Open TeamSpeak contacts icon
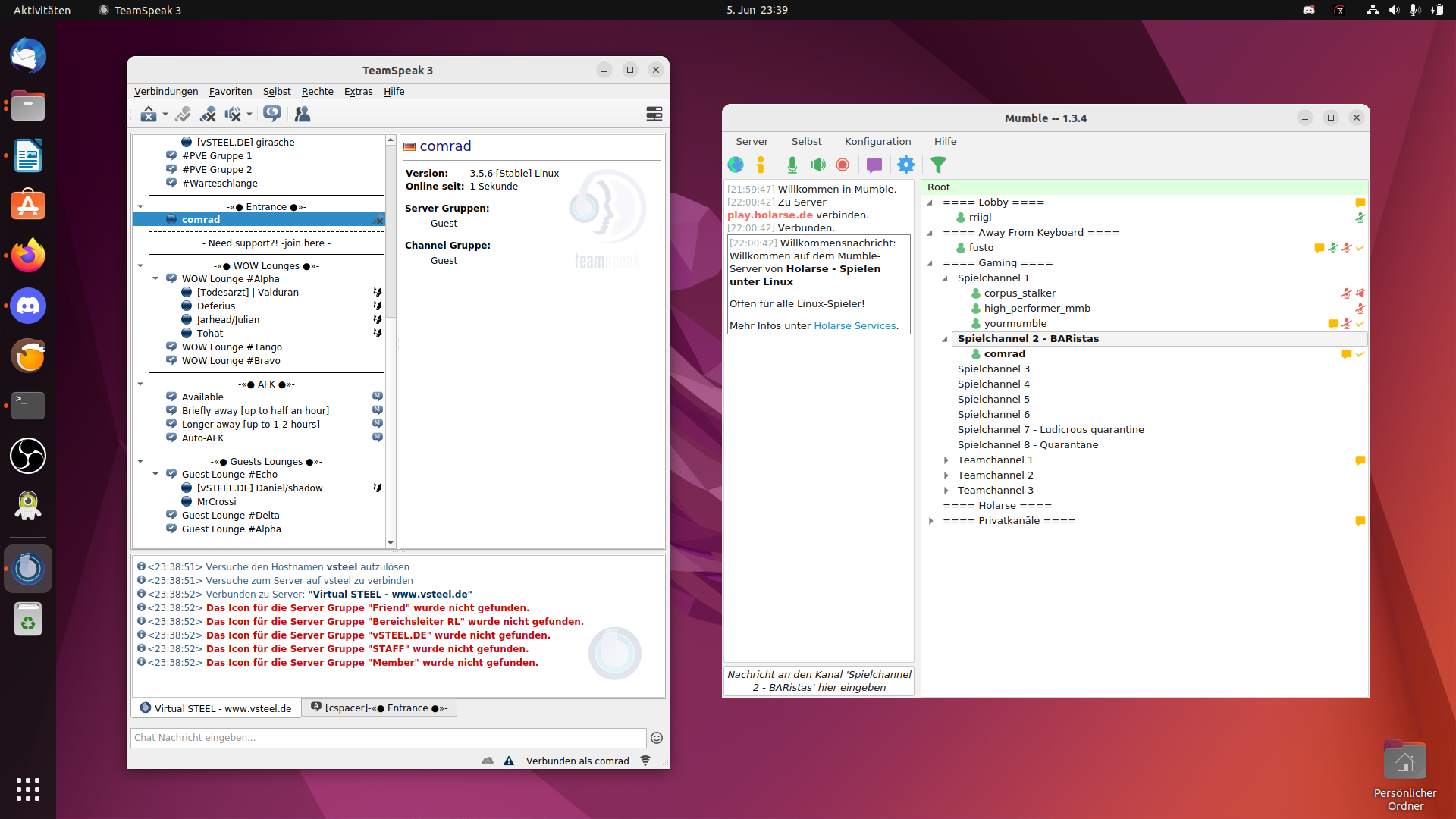 tap(303, 114)
